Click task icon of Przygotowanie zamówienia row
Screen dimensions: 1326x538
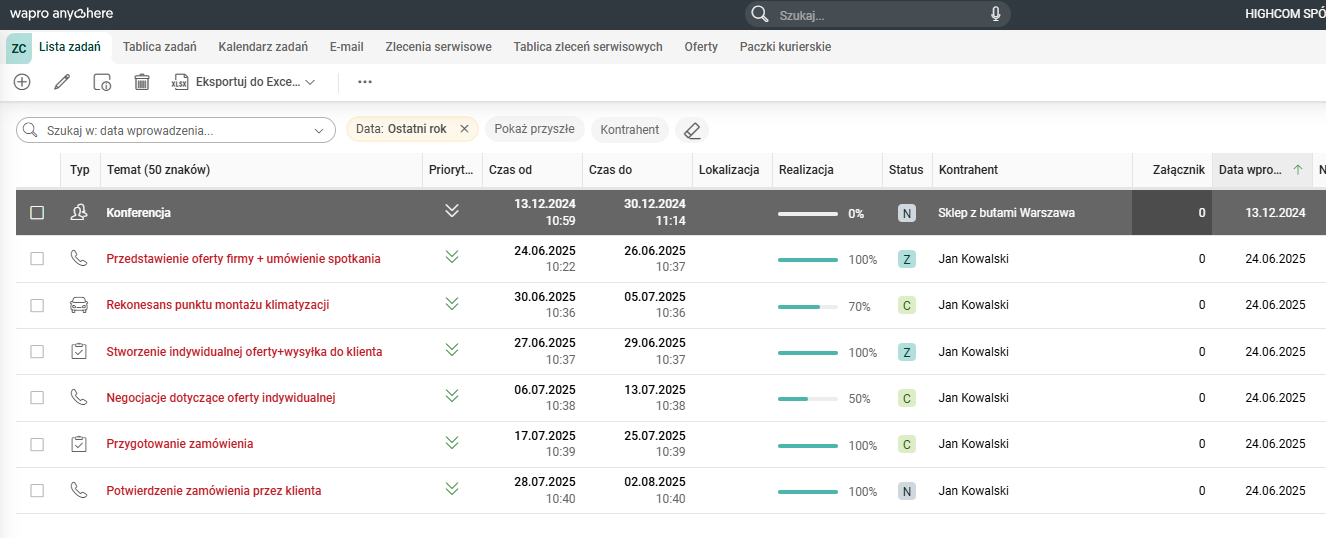[79, 443]
